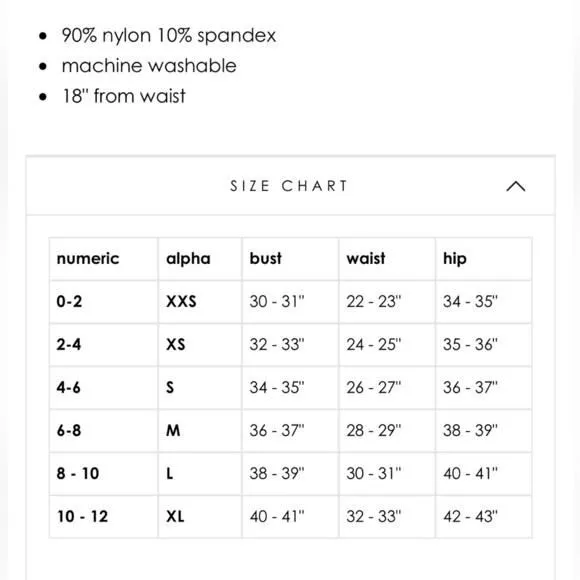Collapse the Size Chart chevron arrow
Screen dimensions: 580x580
point(516,186)
